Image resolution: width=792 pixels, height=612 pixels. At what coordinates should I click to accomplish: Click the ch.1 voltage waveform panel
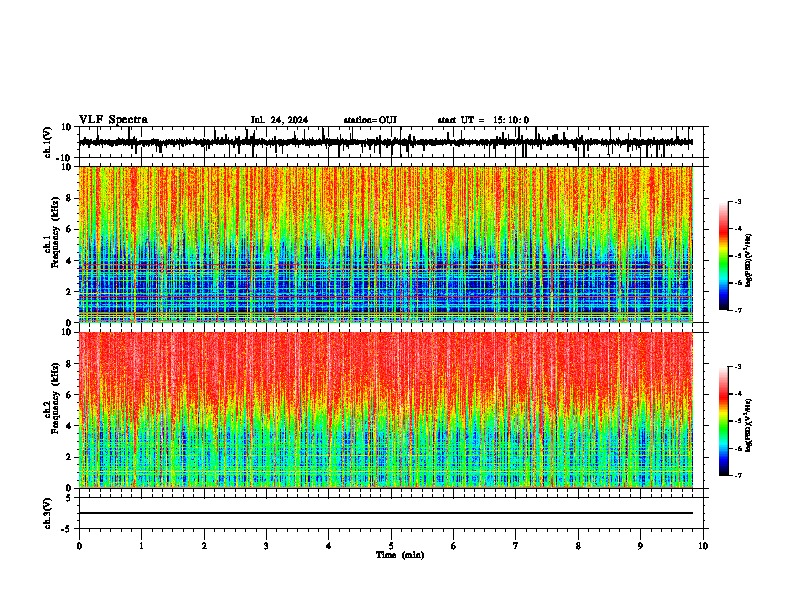coord(393,142)
